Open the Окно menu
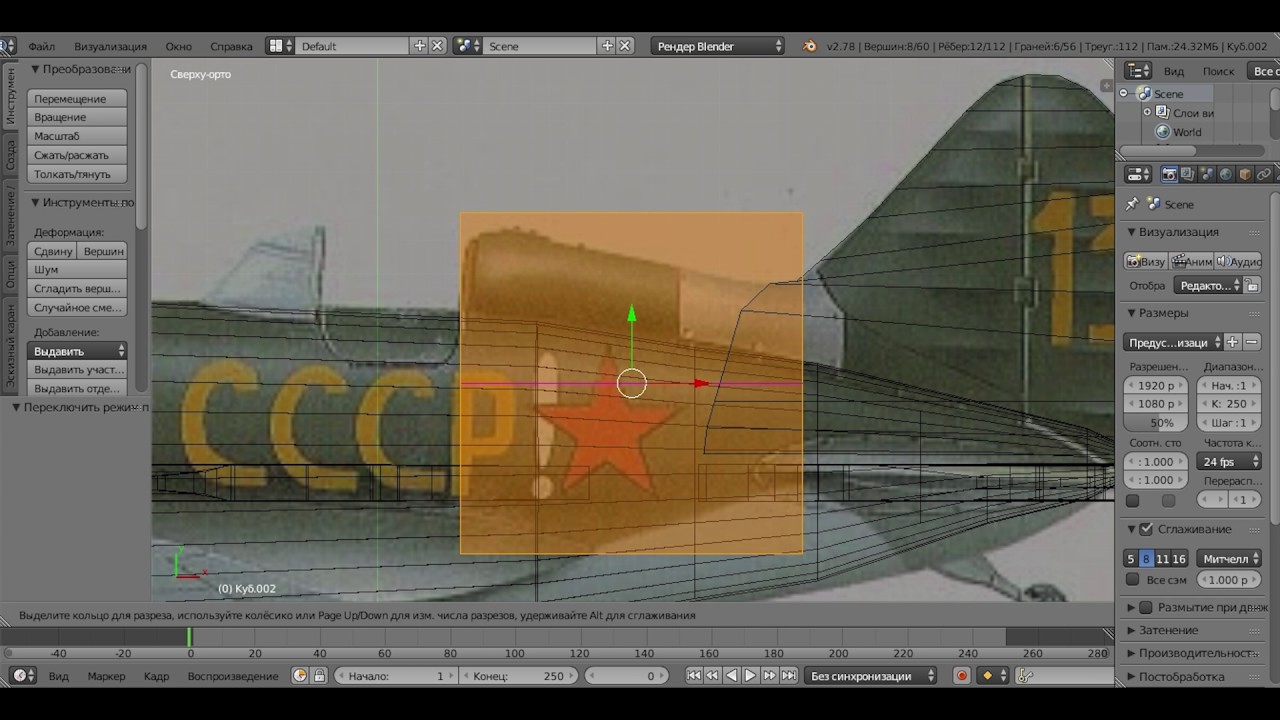 click(178, 46)
